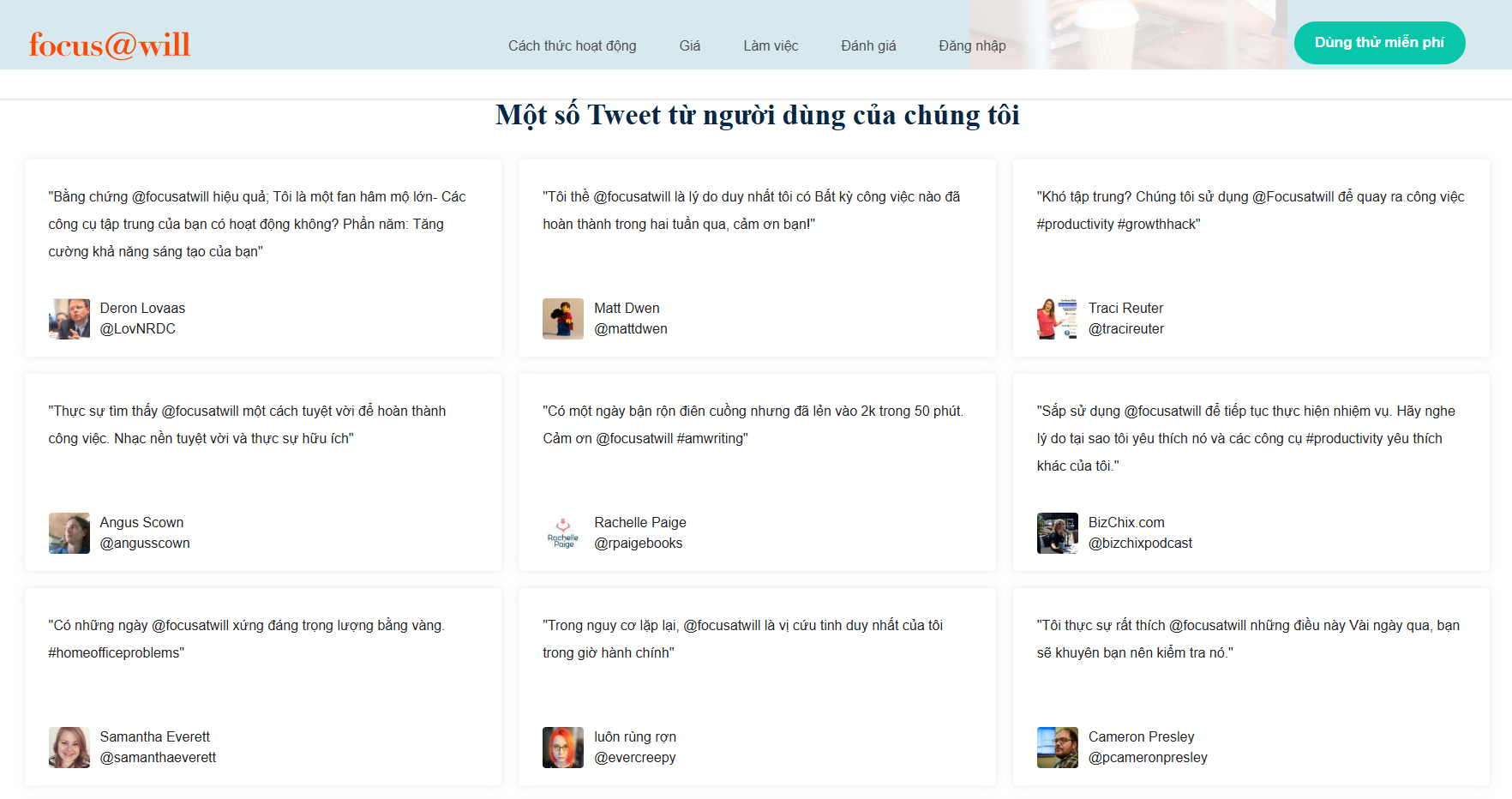Viewport: 1512px width, 799px height.
Task: Click the @LovNRDC handle
Action: click(x=138, y=329)
